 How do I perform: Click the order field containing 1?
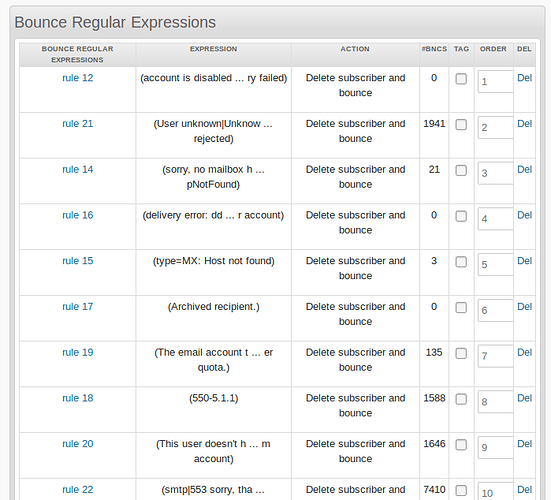[495, 82]
